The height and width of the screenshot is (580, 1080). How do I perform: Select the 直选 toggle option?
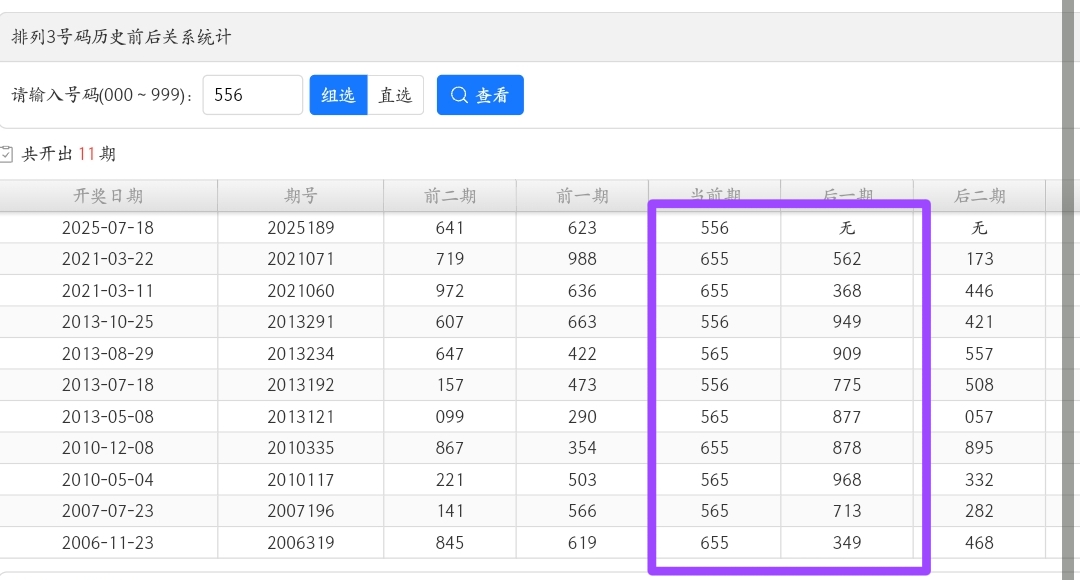click(x=395, y=95)
